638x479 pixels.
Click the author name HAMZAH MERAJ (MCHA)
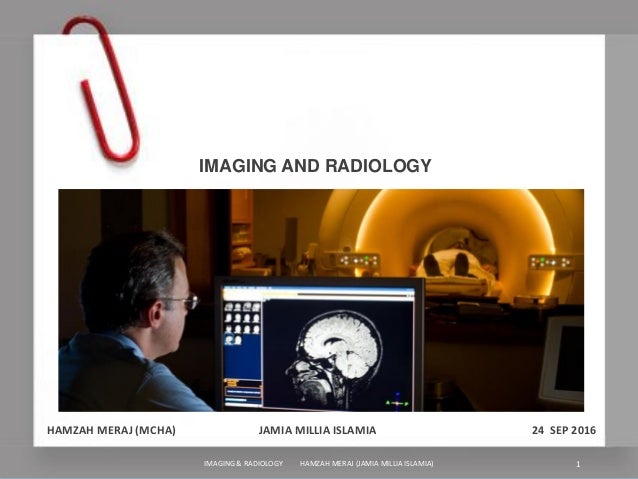pyautogui.click(x=112, y=431)
